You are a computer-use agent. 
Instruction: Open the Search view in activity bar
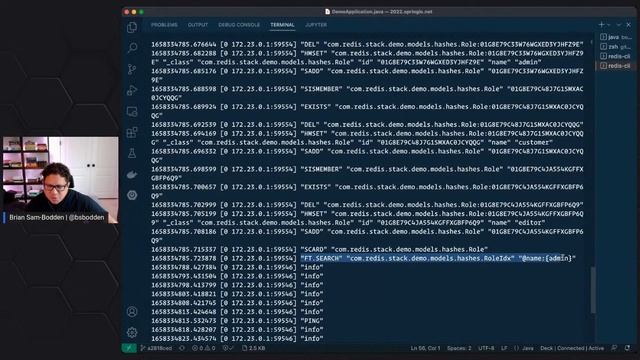(132, 48)
